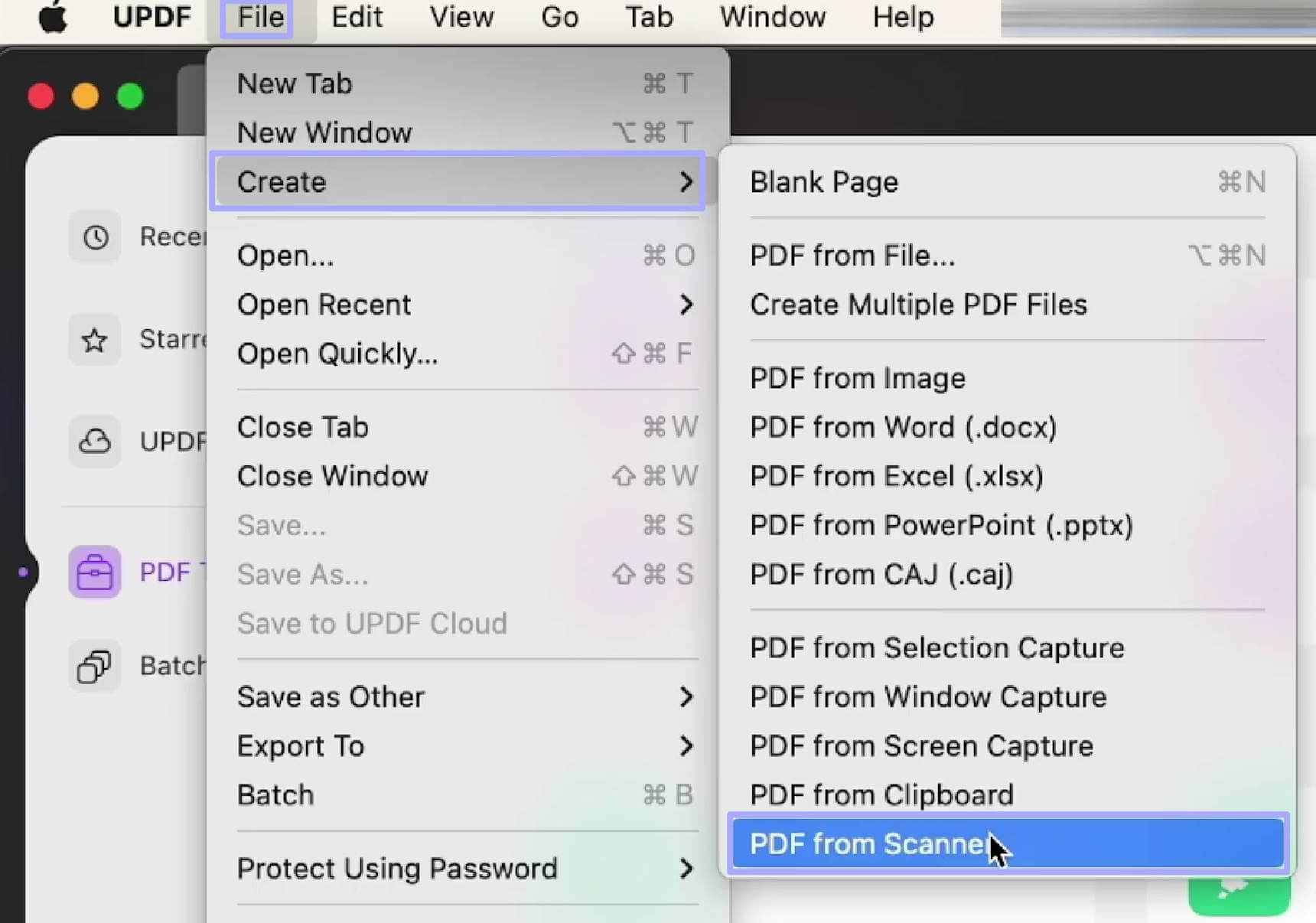
Task: Create a Blank Page document
Action: coord(824,181)
